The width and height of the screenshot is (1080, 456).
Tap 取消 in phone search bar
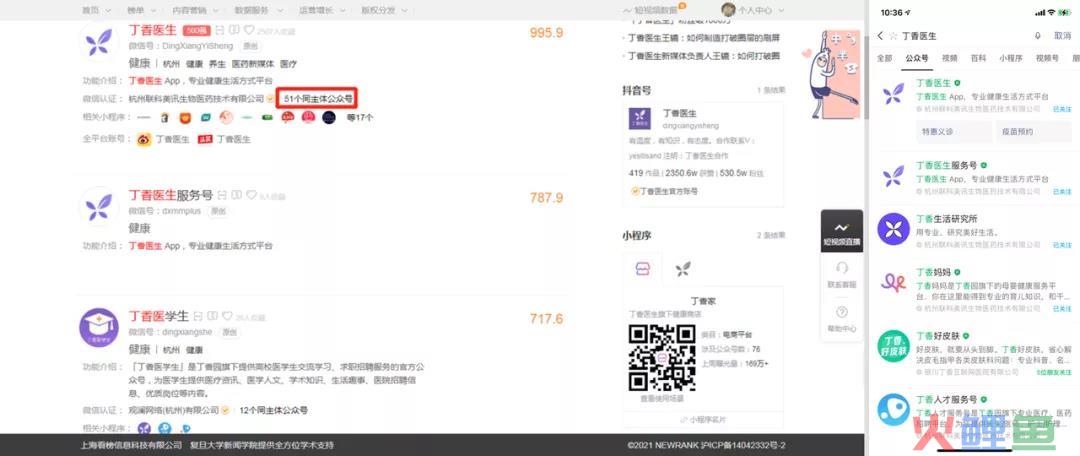1062,36
